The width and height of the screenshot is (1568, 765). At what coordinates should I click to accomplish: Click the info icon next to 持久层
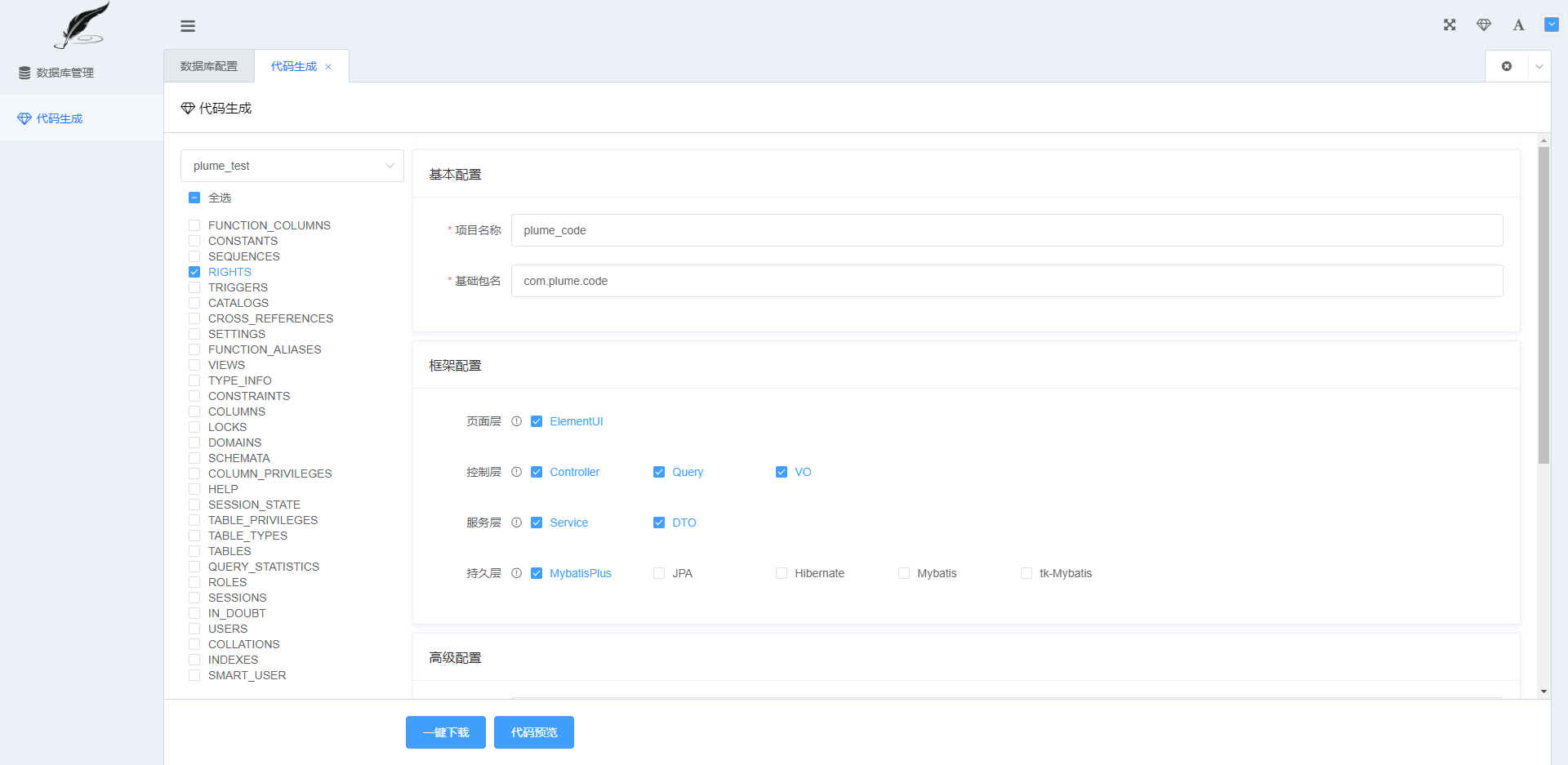[516, 573]
